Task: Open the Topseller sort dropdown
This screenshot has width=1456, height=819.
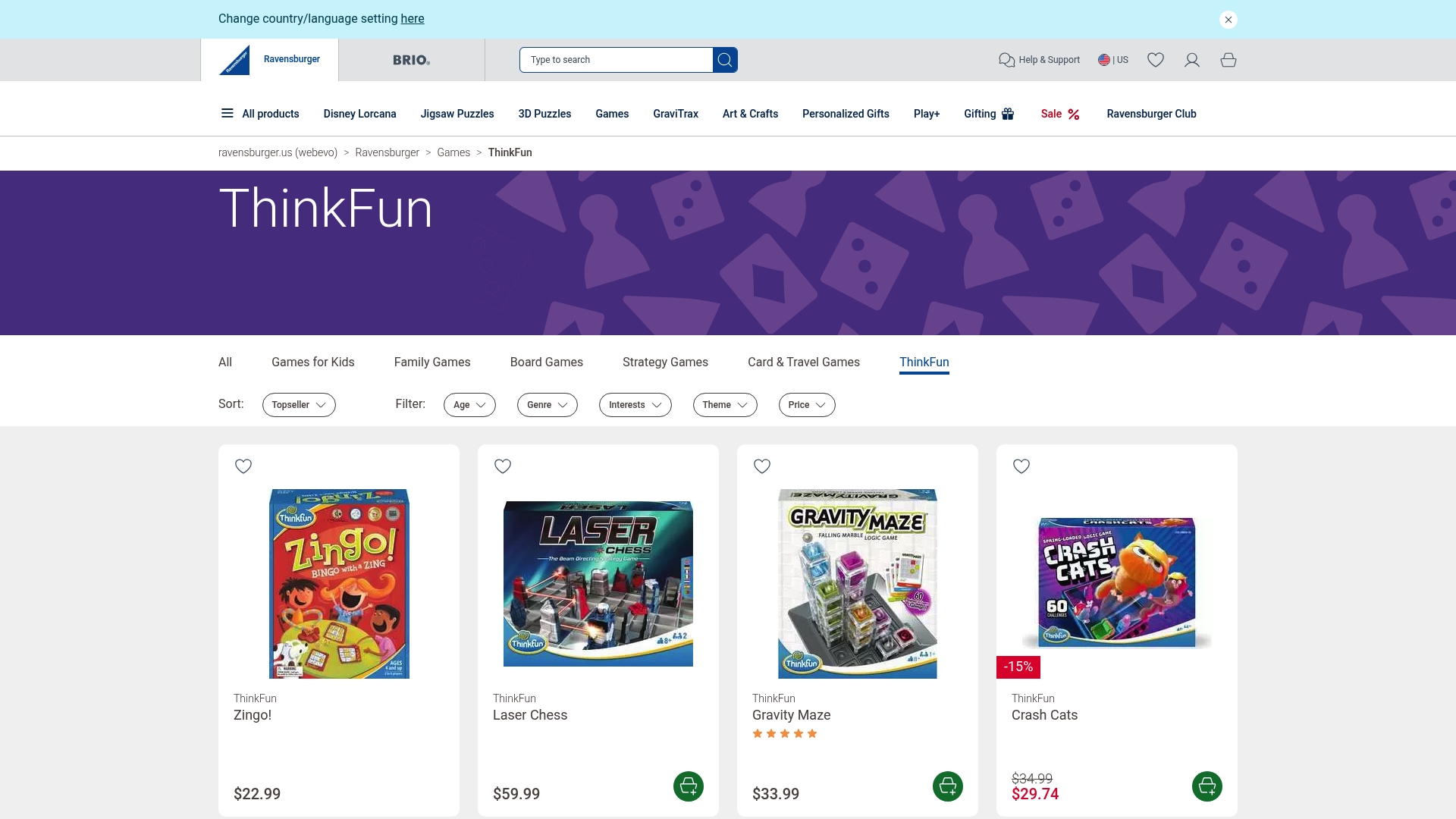Action: [299, 404]
